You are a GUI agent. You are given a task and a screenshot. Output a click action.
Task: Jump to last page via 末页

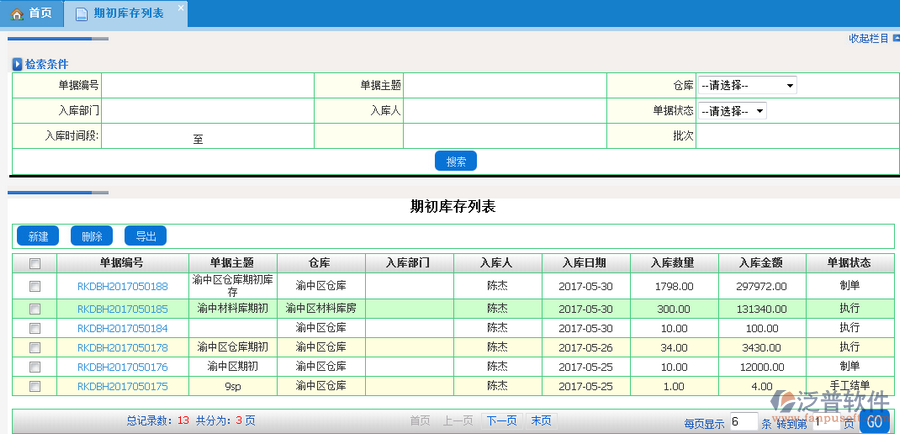click(540, 421)
